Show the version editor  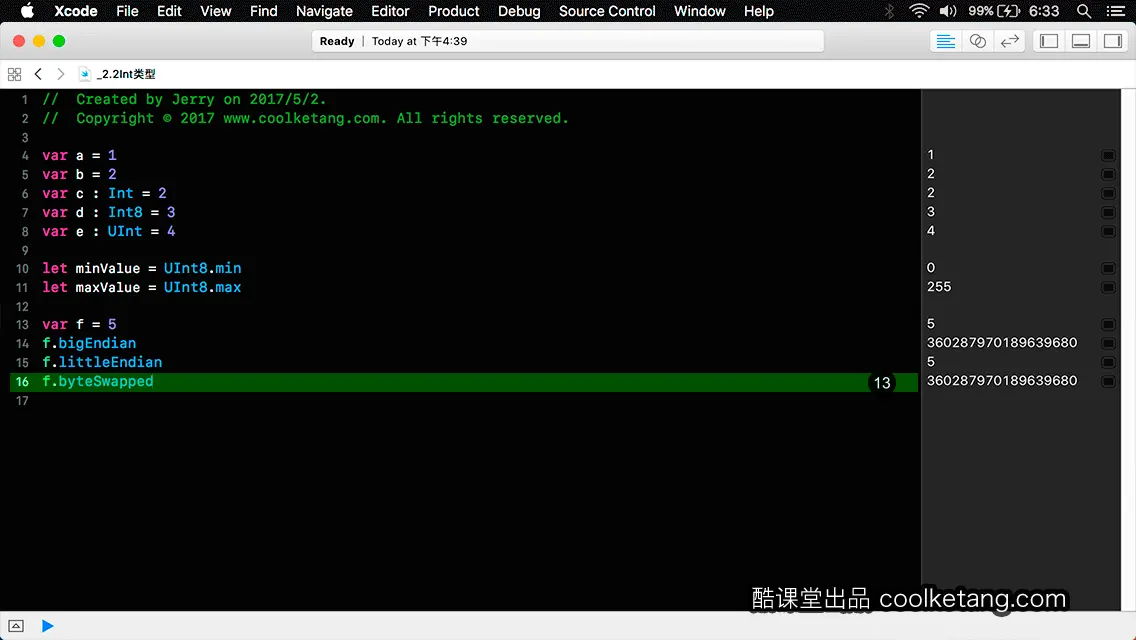(x=1009, y=41)
